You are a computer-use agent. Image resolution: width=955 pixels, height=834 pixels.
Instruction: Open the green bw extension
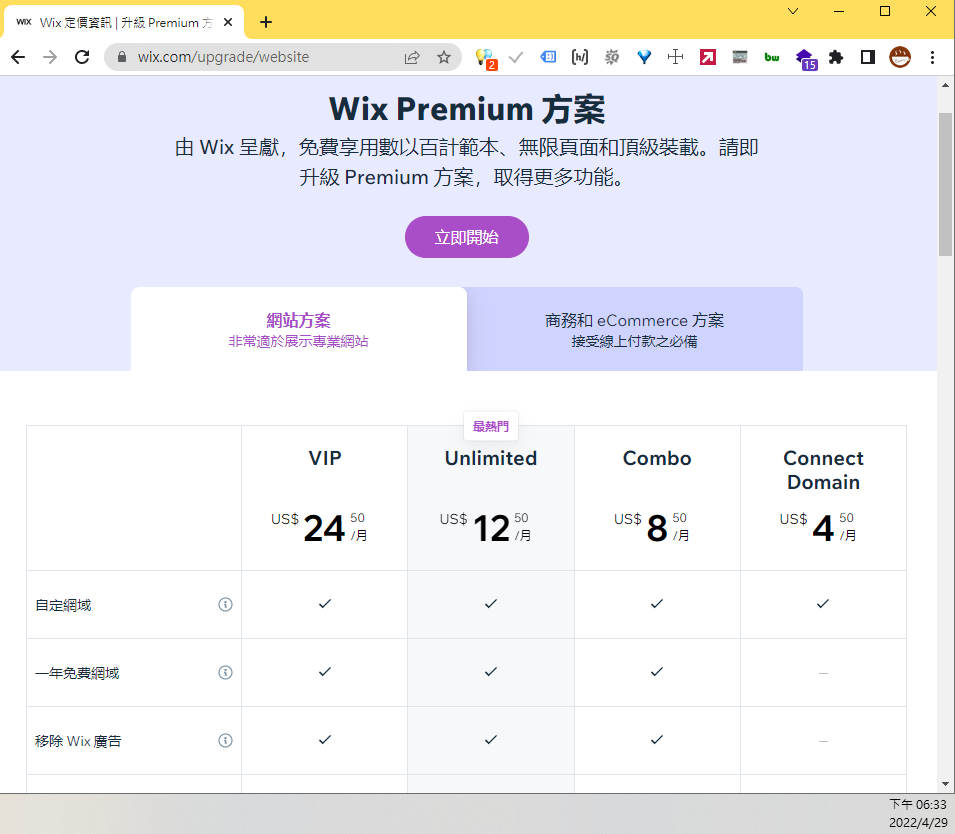click(772, 57)
